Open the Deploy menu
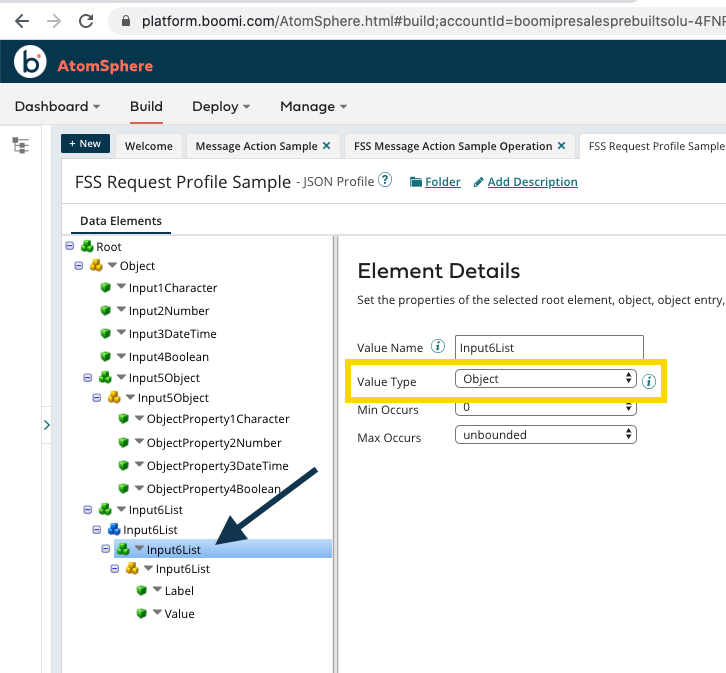The width and height of the screenshot is (726, 673). pos(220,106)
